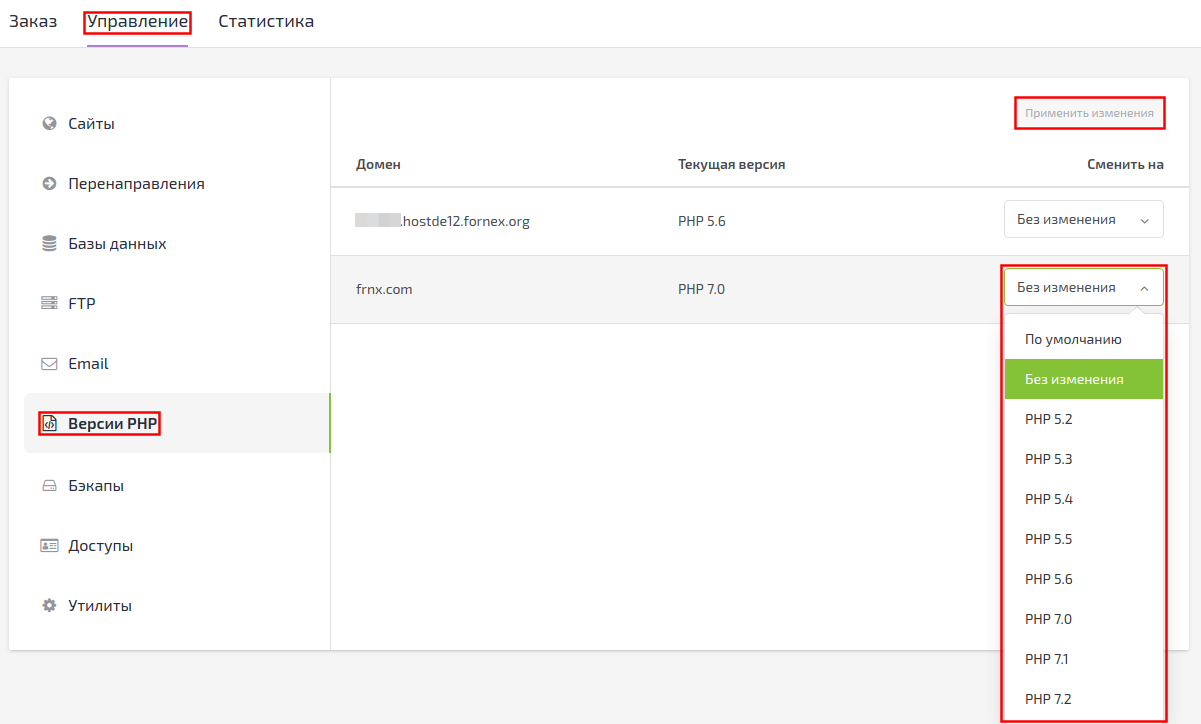Screen dimensions: 1201x724
Task: Click the globe icon next to Сайты
Action: (49, 124)
